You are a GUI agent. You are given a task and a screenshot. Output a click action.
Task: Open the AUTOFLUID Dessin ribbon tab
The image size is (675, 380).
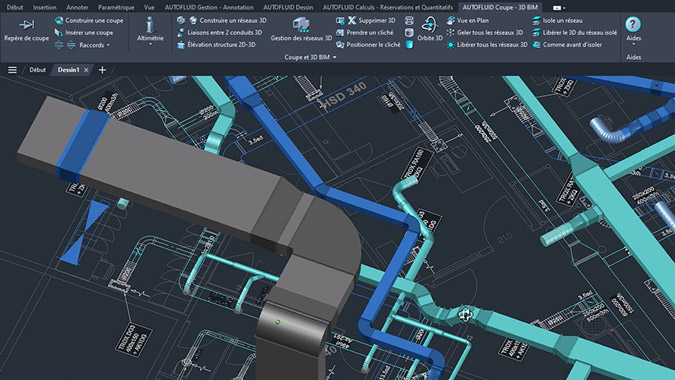point(288,7)
